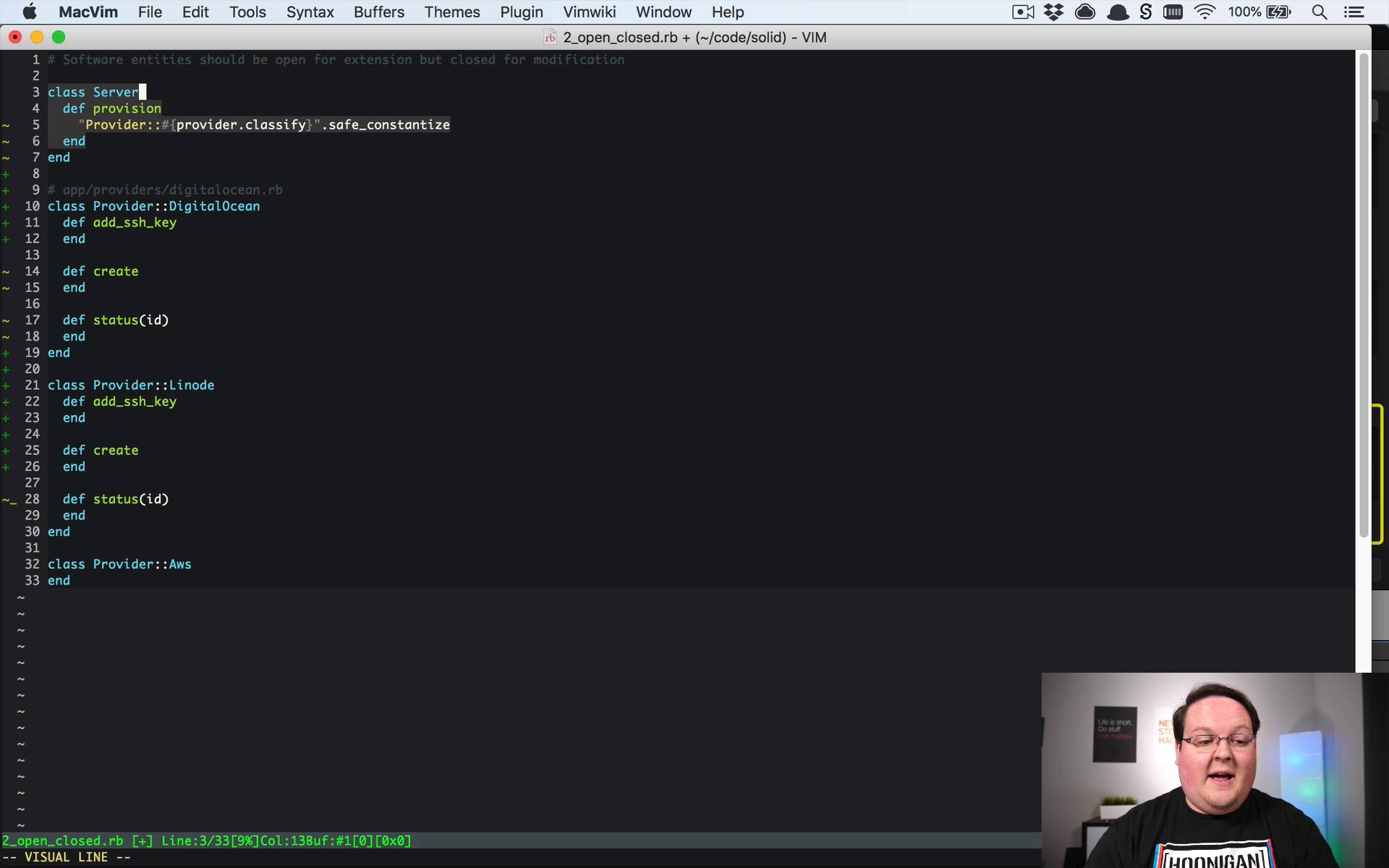This screenshot has height=868, width=1389.
Task: Click the cloud sync menu bar icon
Action: coord(1085,12)
